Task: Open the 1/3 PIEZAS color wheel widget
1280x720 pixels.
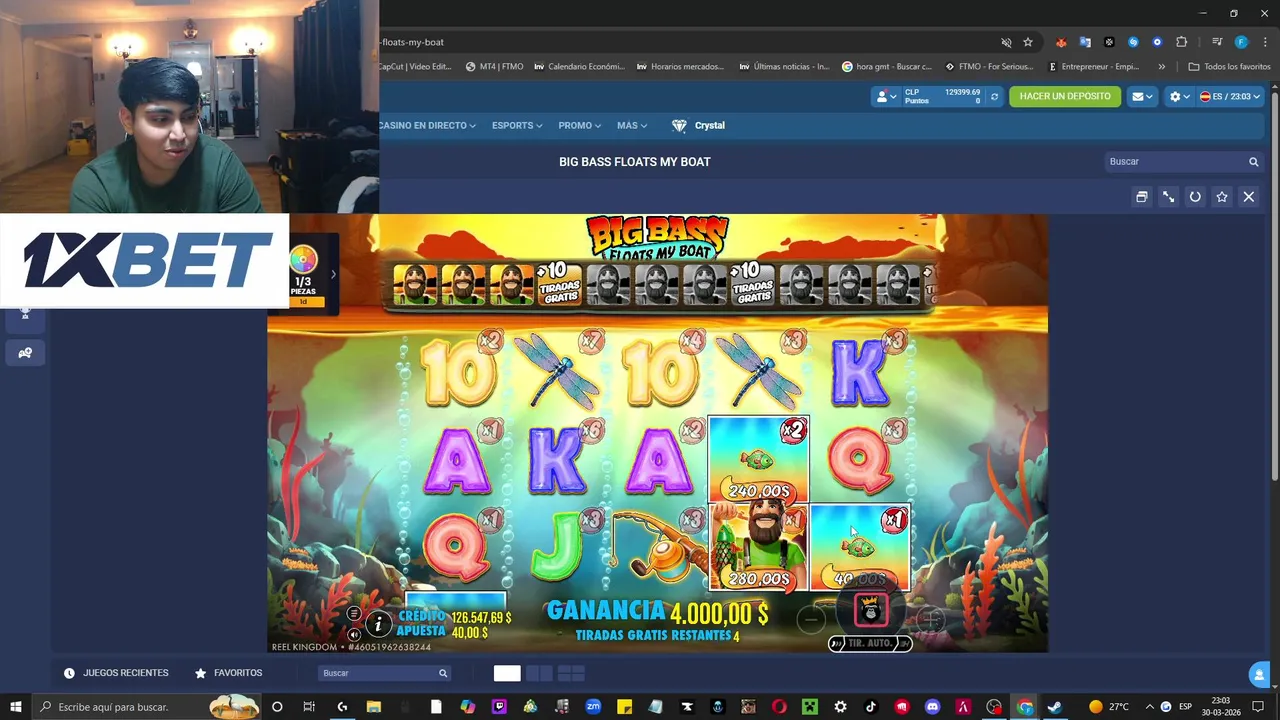Action: [303, 272]
